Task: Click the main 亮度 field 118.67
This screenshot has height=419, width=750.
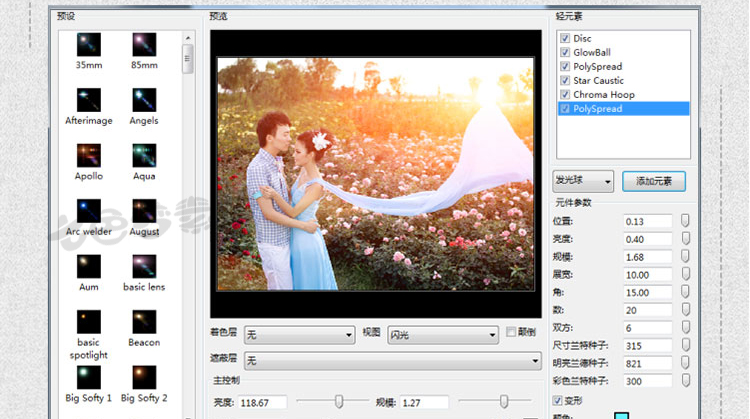Action: 263,403
